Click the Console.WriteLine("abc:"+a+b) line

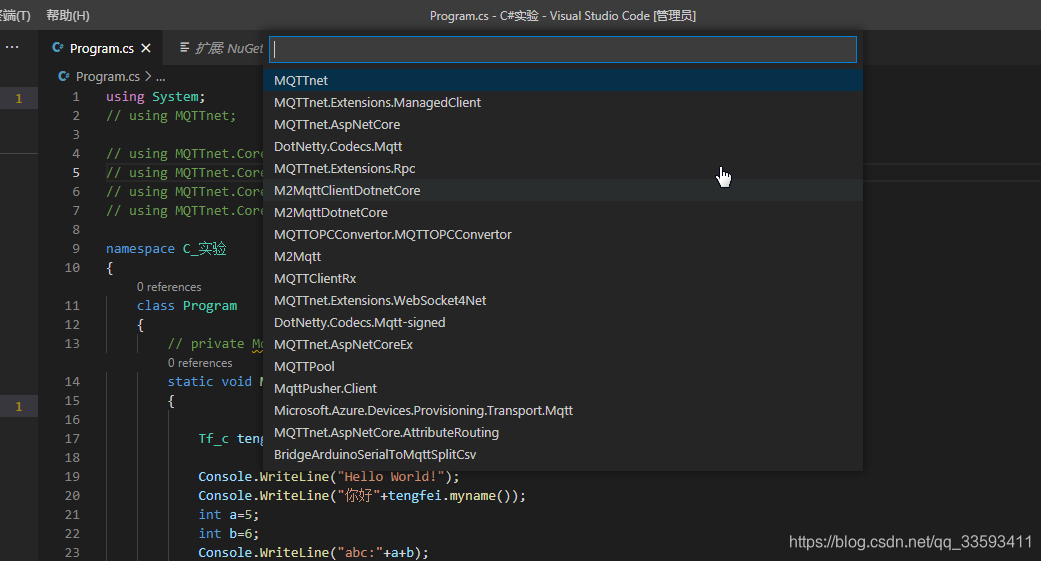click(x=313, y=552)
